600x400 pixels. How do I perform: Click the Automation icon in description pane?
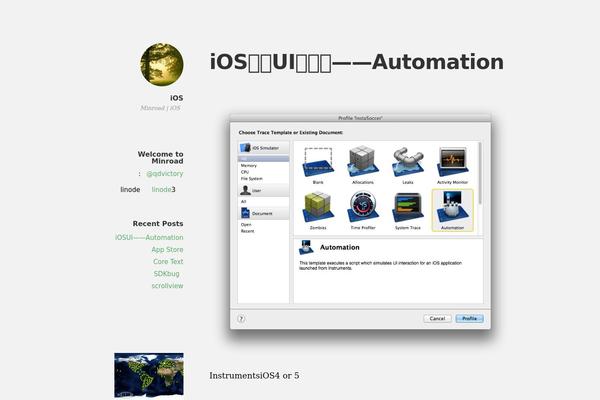point(307,247)
